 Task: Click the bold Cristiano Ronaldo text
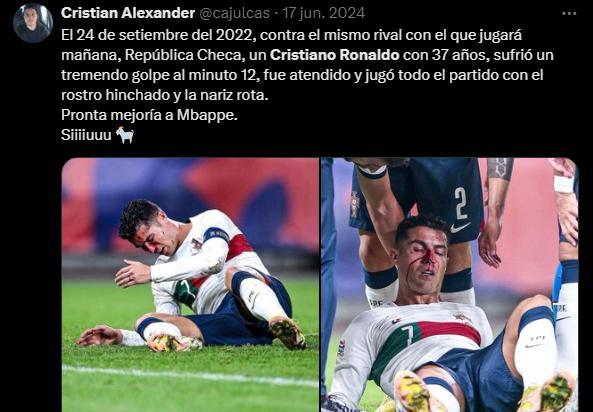pos(335,55)
